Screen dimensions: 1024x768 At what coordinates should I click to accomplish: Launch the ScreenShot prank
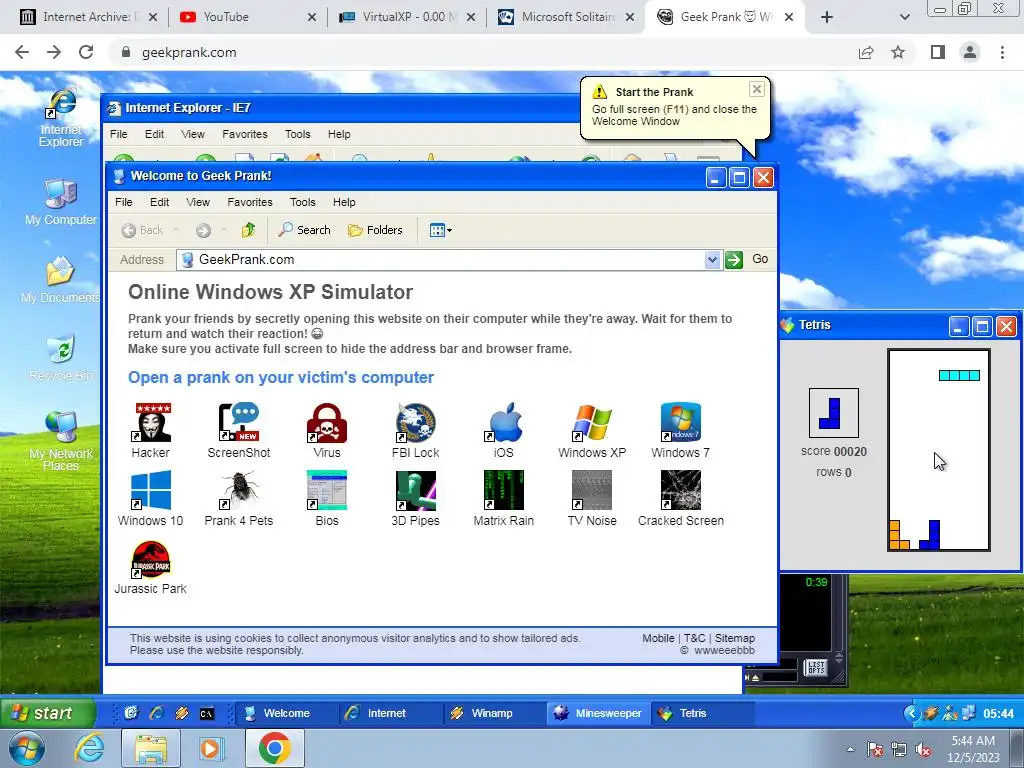click(239, 423)
